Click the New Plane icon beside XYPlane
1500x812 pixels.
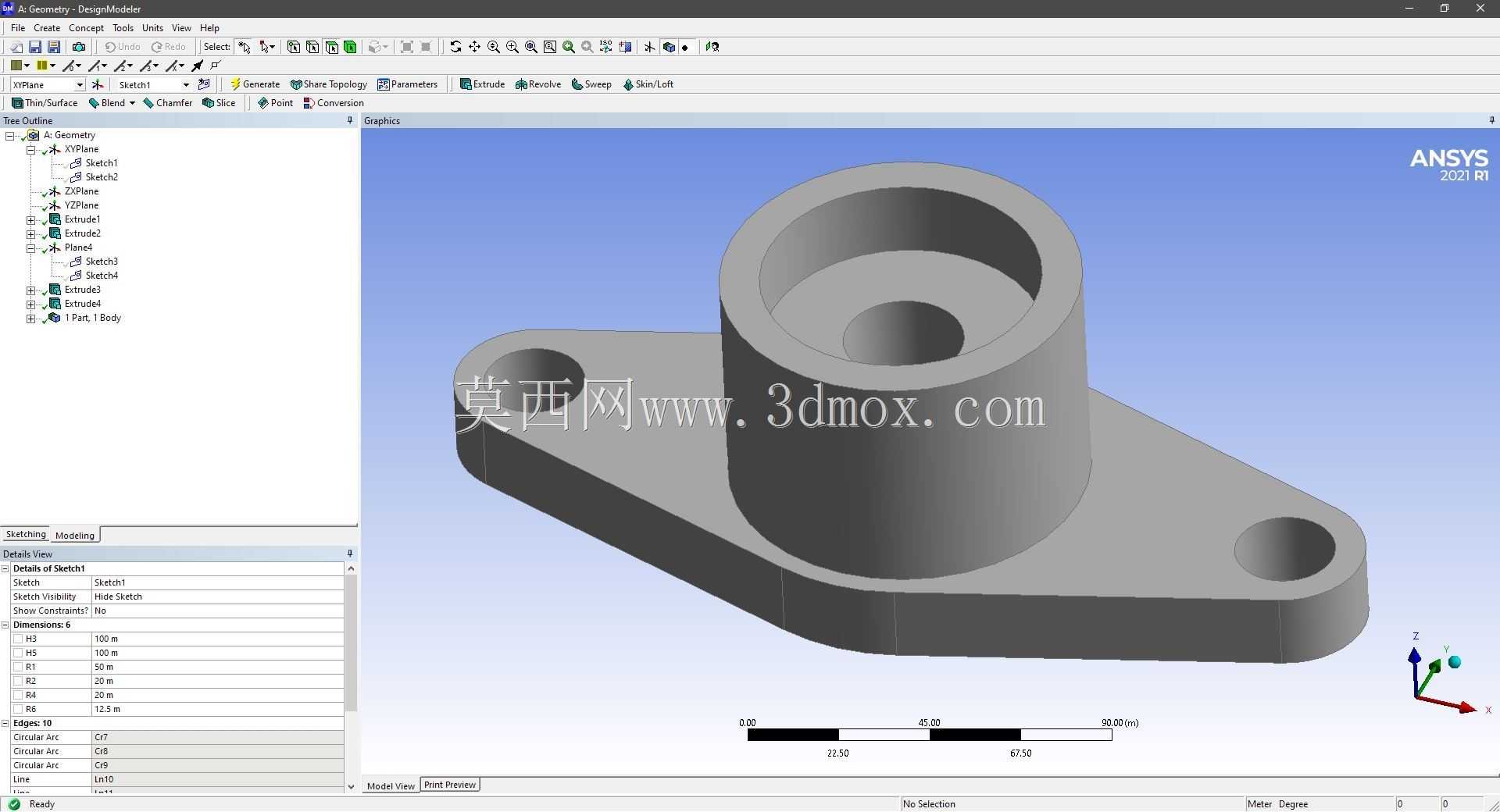[98, 84]
